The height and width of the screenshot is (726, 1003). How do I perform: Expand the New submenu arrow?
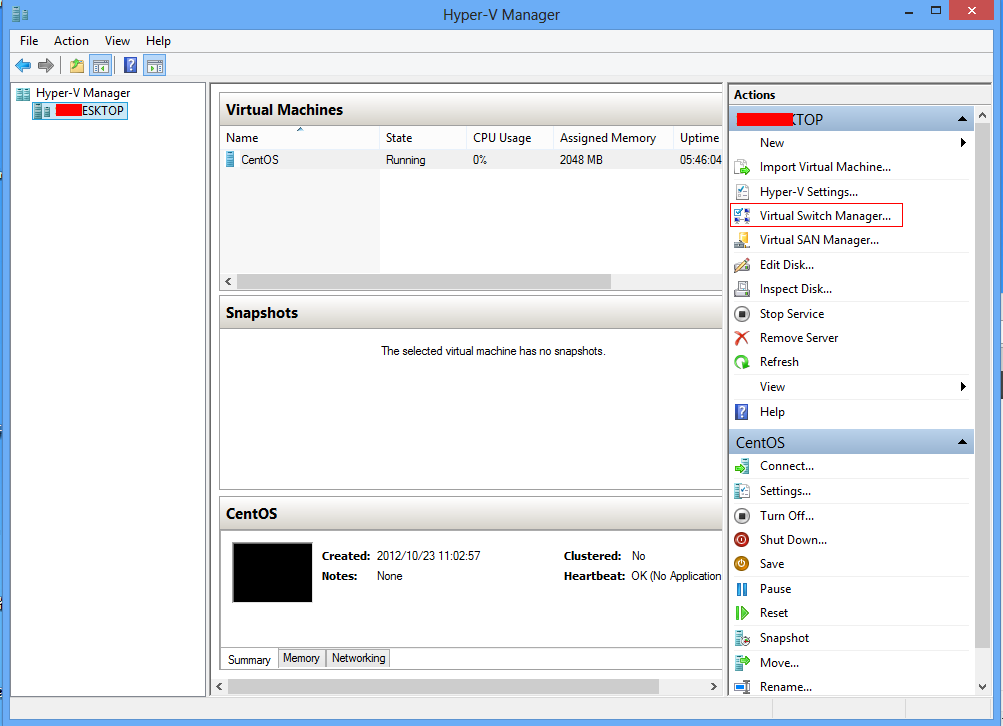point(963,143)
